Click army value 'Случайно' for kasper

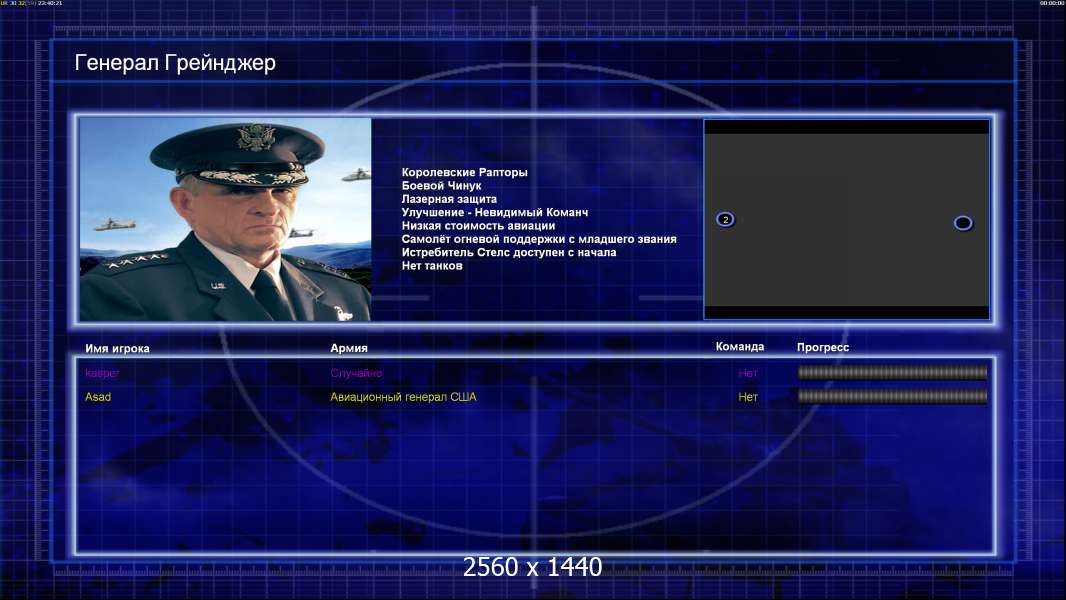[x=356, y=373]
